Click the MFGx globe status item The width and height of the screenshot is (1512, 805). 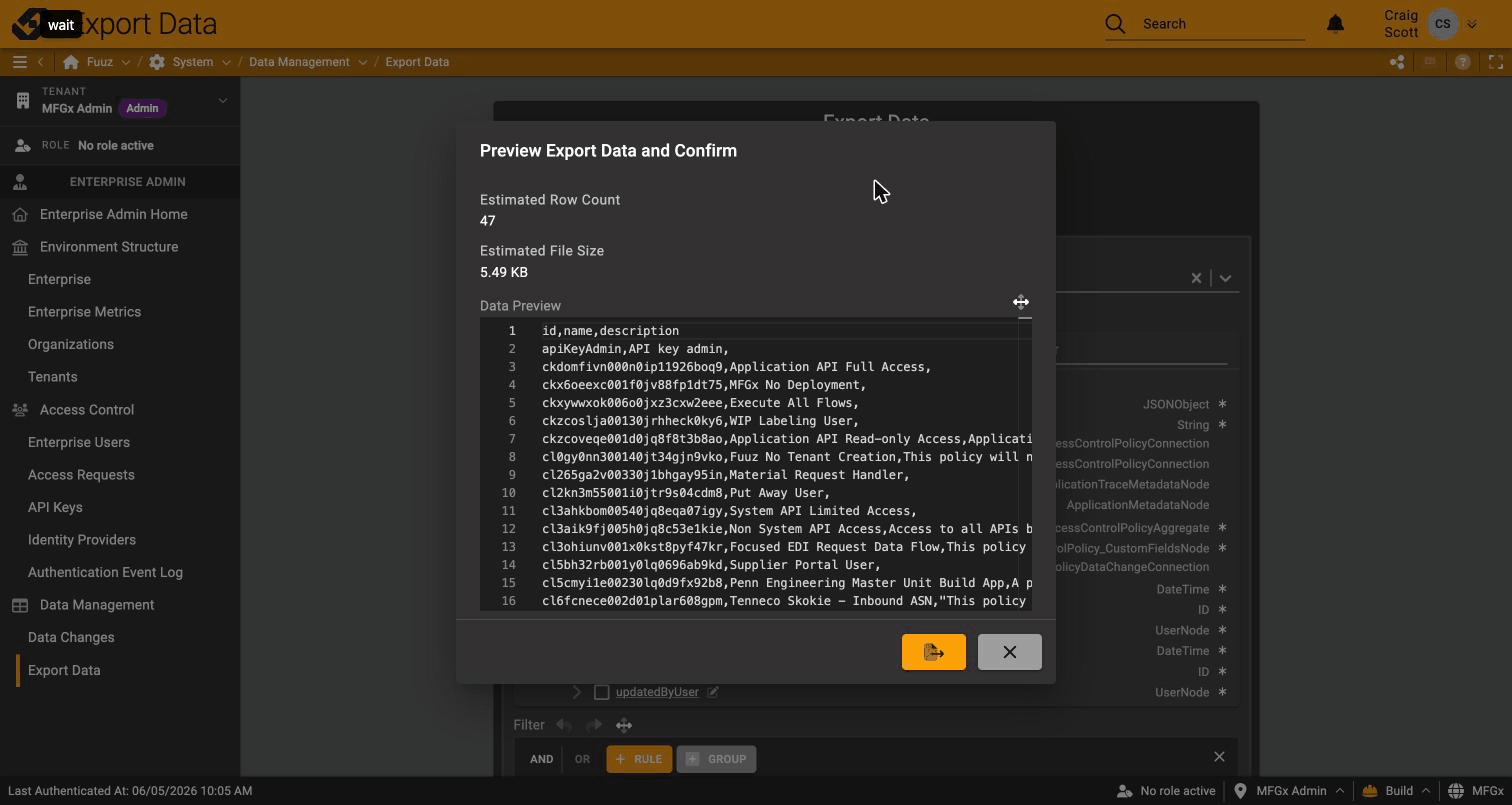pyautogui.click(x=1475, y=791)
